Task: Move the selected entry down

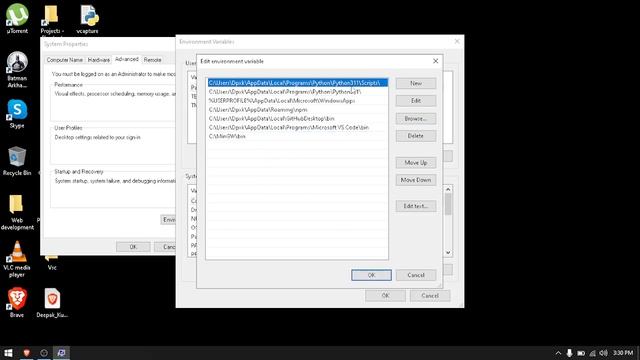Action: [416, 180]
